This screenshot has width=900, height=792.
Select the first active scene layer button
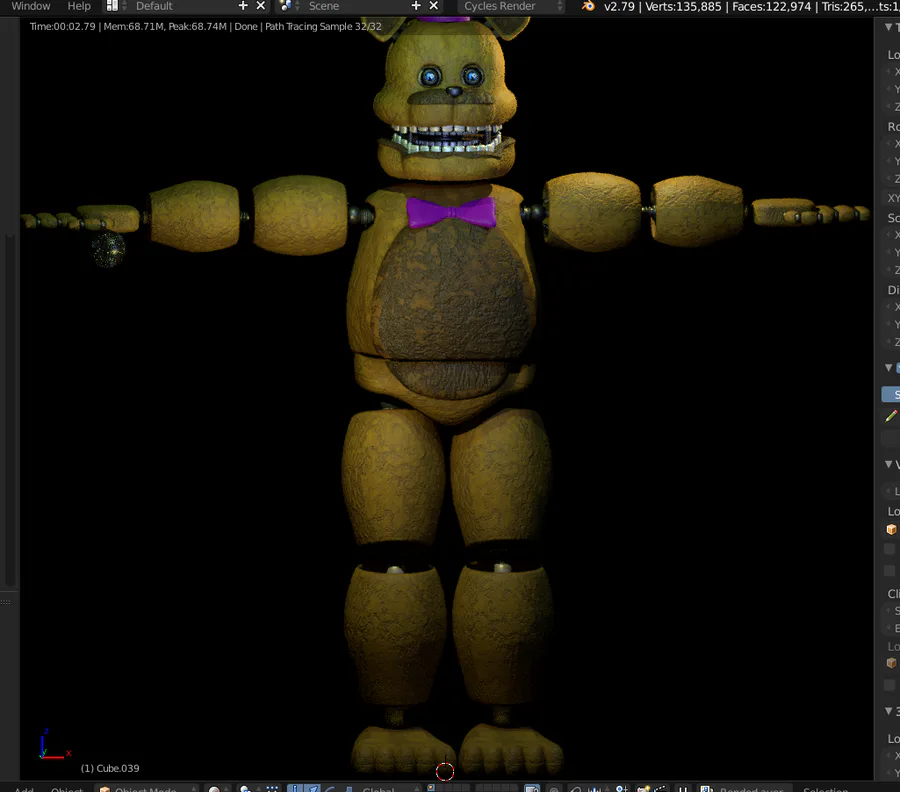pyautogui.click(x=431, y=787)
